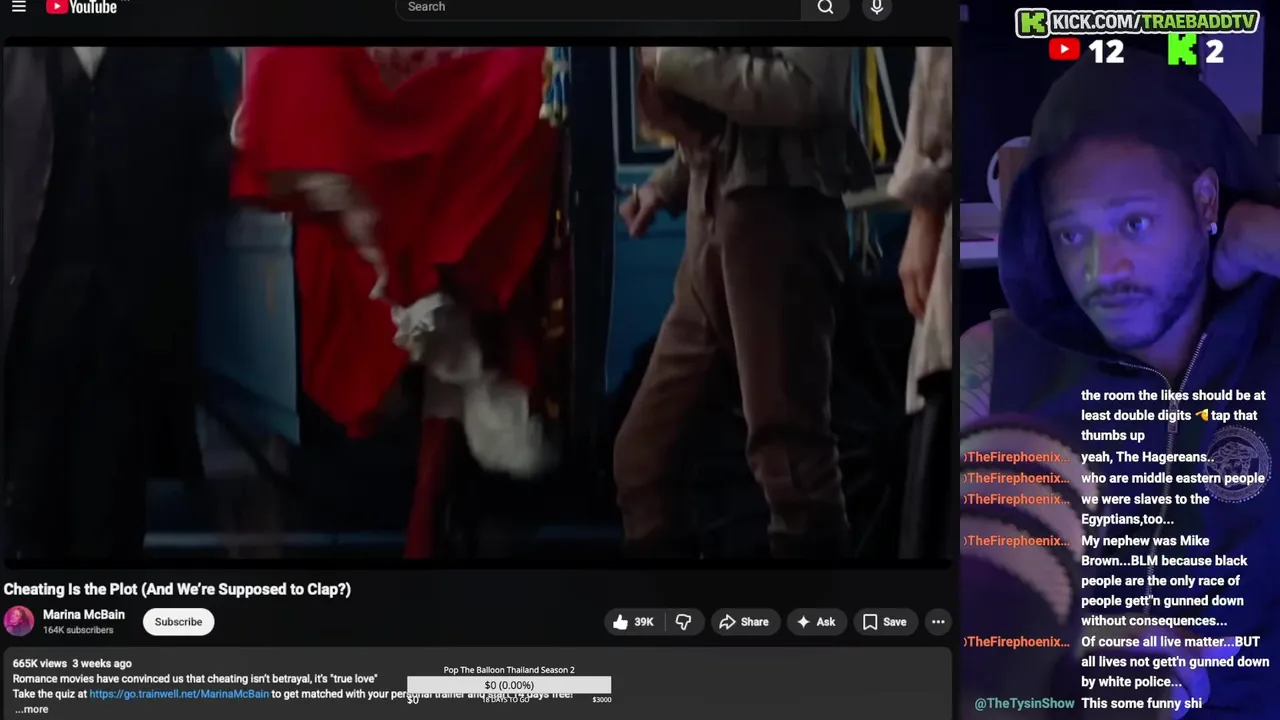Expand description with ...more
The width and height of the screenshot is (1280, 720).
click(x=31, y=709)
